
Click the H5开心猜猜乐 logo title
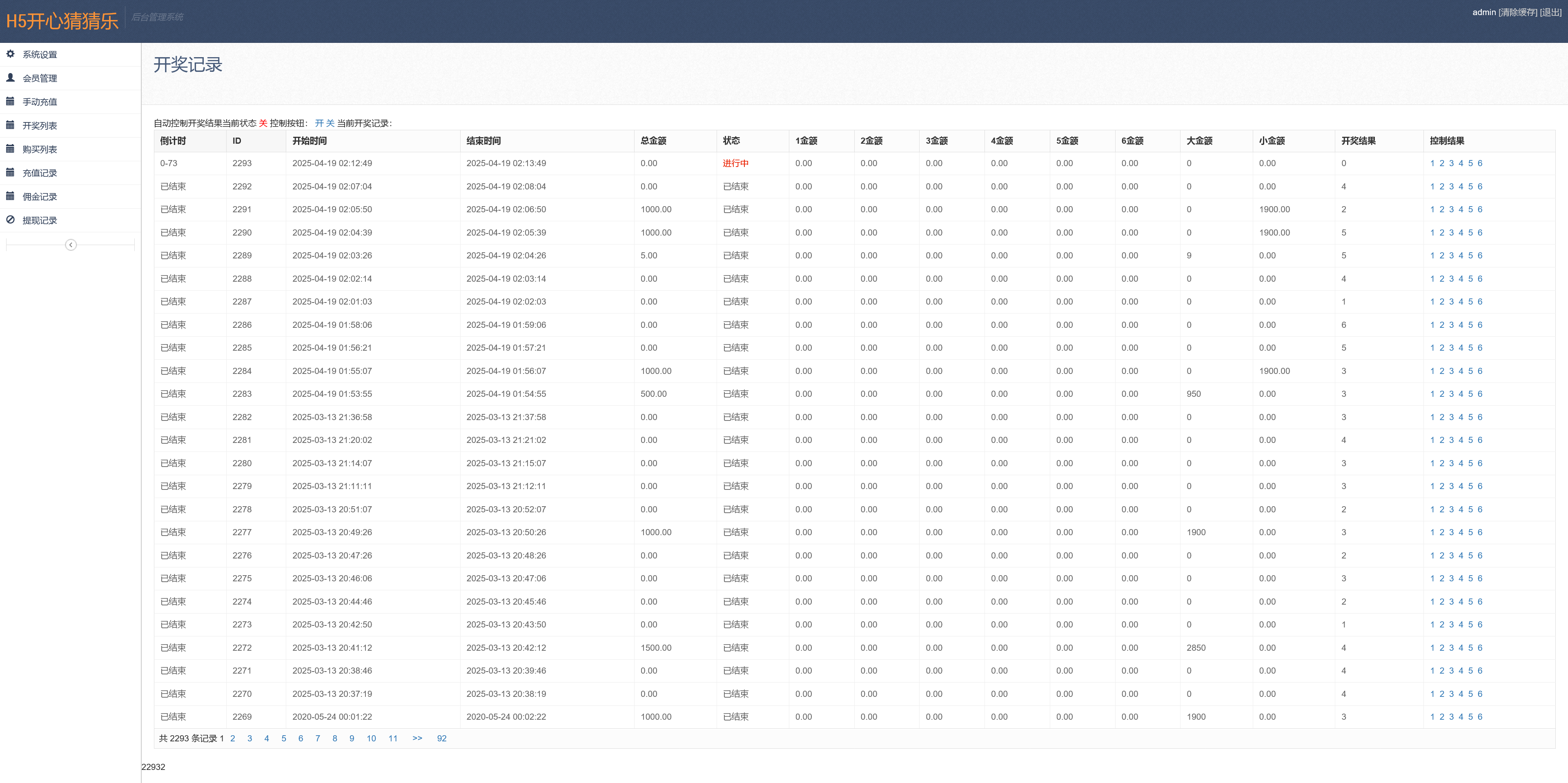pyautogui.click(x=62, y=21)
